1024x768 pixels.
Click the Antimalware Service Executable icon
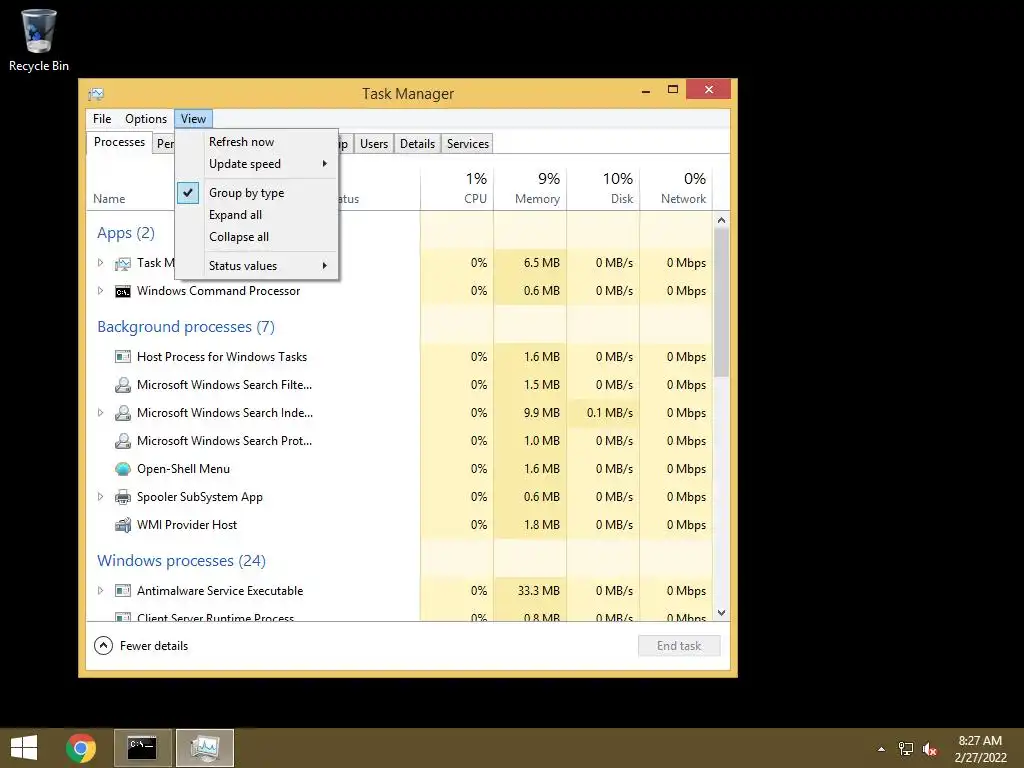pos(123,591)
